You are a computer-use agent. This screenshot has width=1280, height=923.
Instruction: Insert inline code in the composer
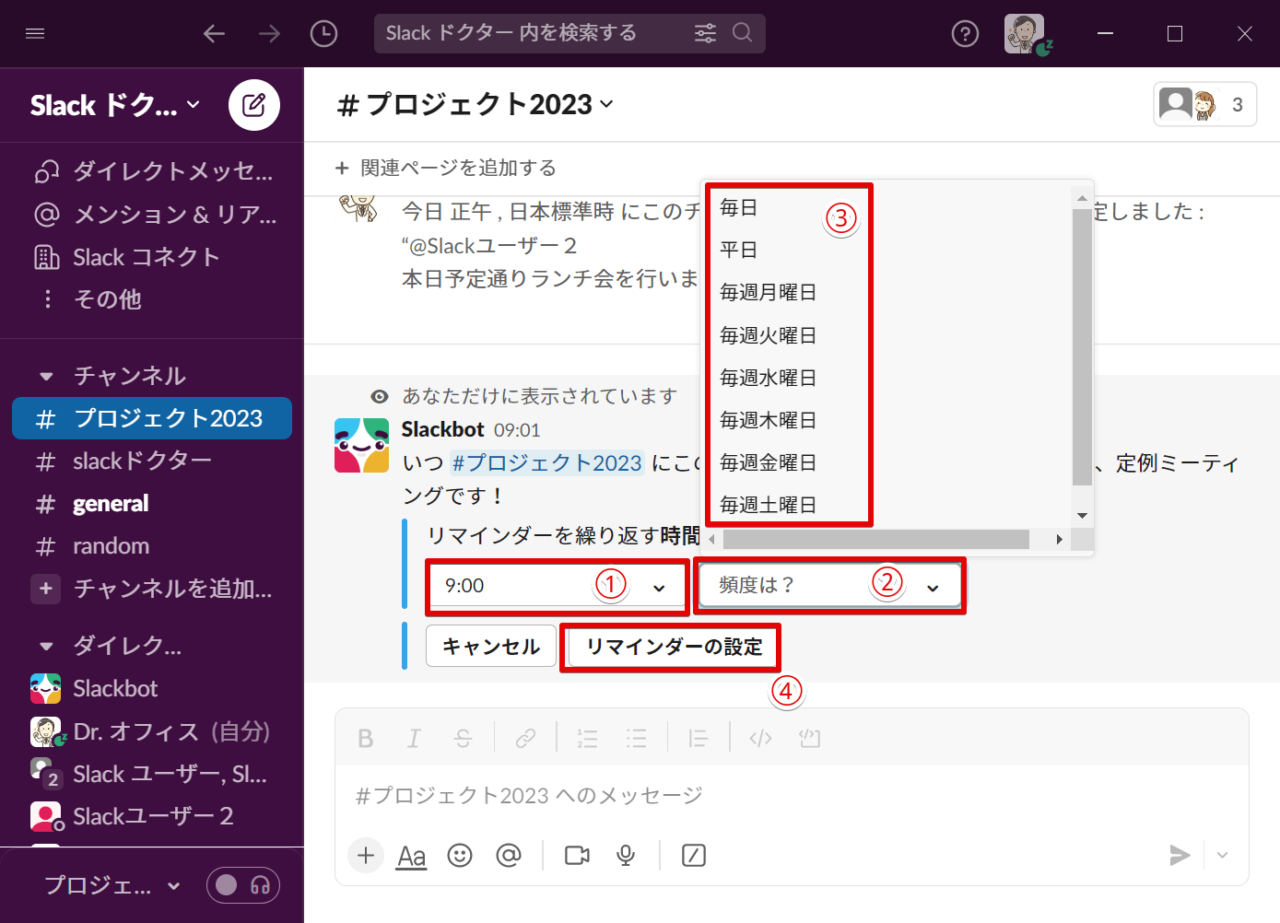761,739
